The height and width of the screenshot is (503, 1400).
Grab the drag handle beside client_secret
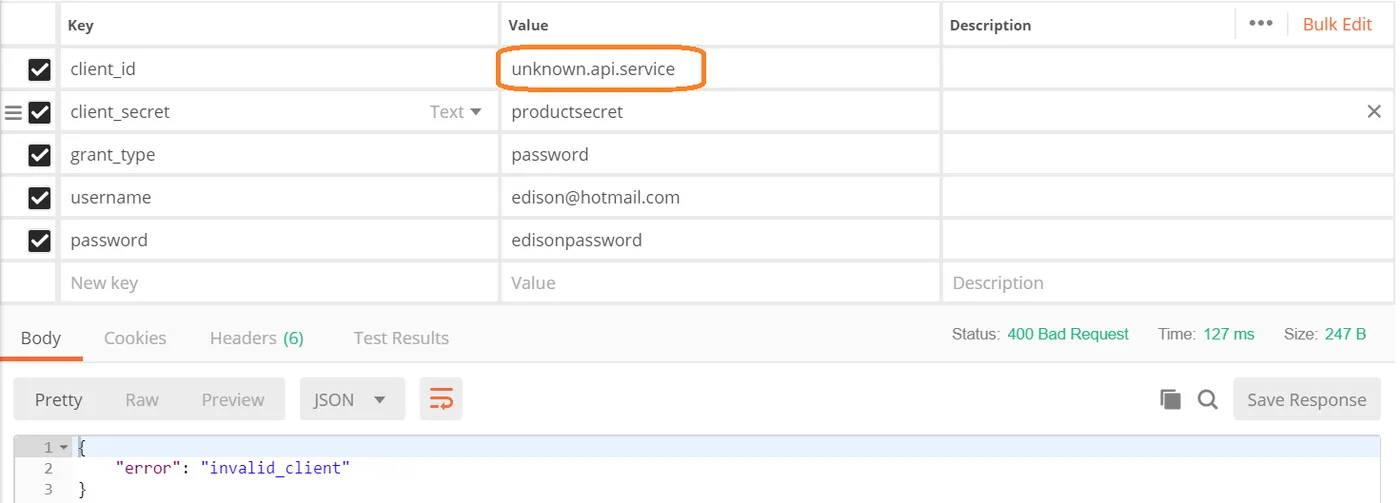13,113
